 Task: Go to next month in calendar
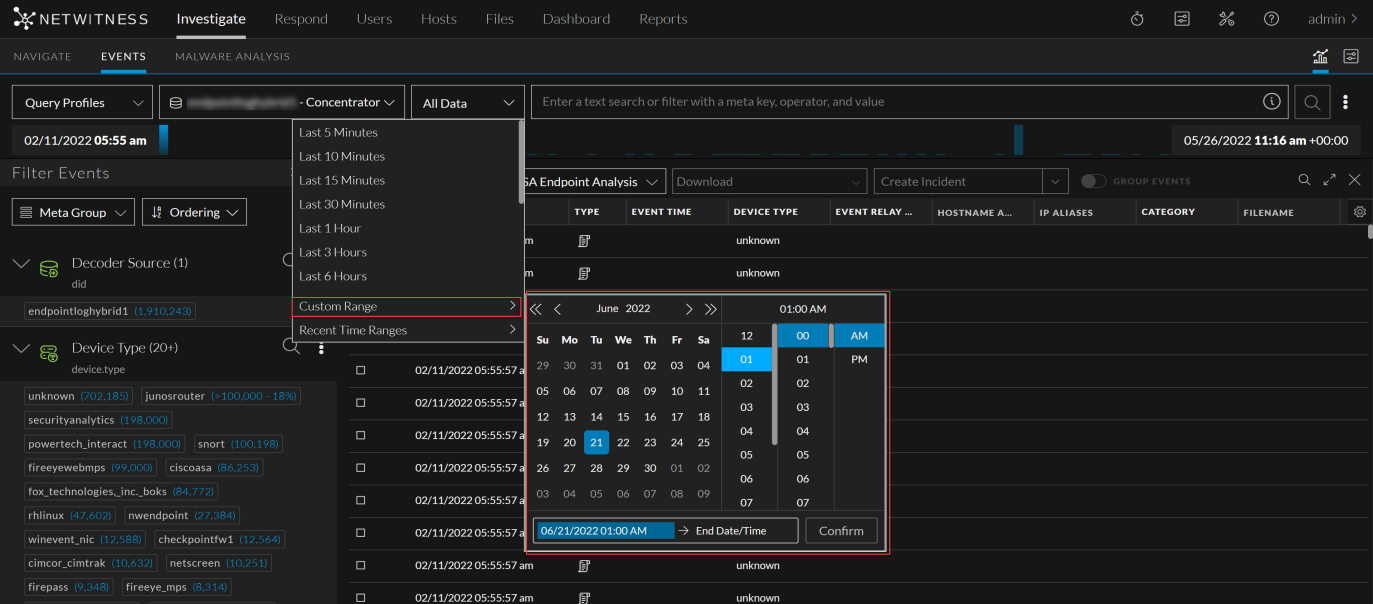(x=688, y=309)
